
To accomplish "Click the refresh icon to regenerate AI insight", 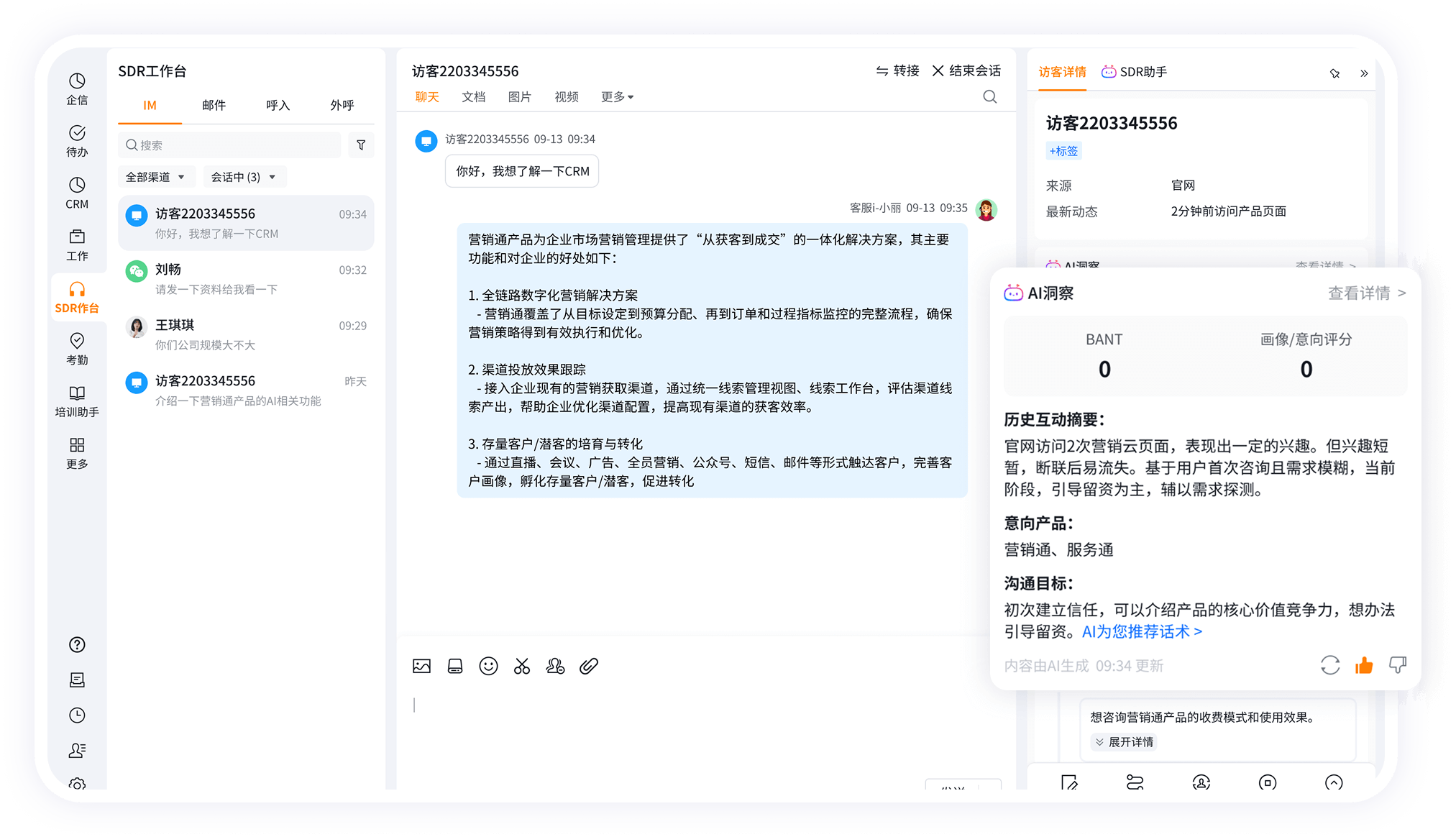I will (1330, 665).
